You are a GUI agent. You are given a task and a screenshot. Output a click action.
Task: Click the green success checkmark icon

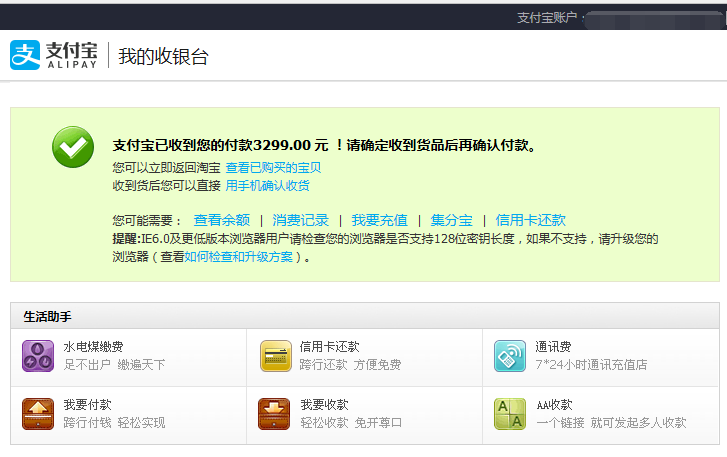[x=73, y=147]
